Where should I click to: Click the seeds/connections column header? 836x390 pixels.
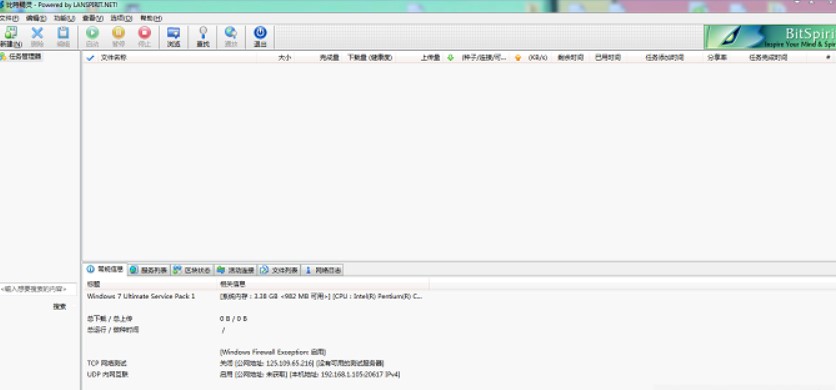(x=484, y=58)
